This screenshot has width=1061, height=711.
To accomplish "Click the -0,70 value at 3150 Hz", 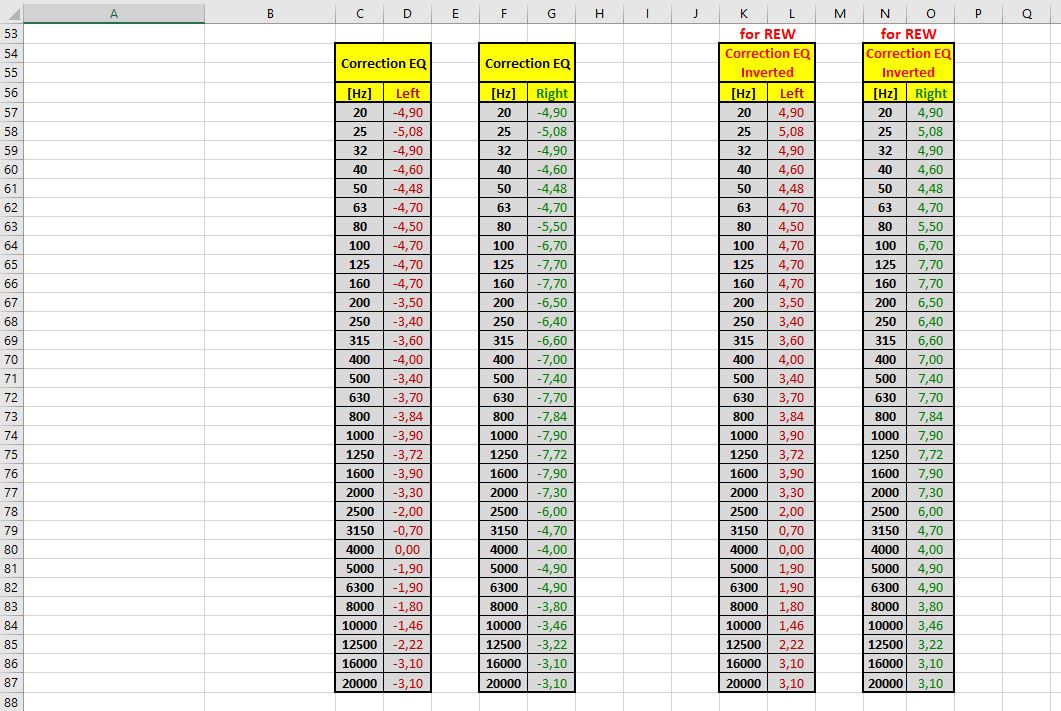I will (407, 530).
